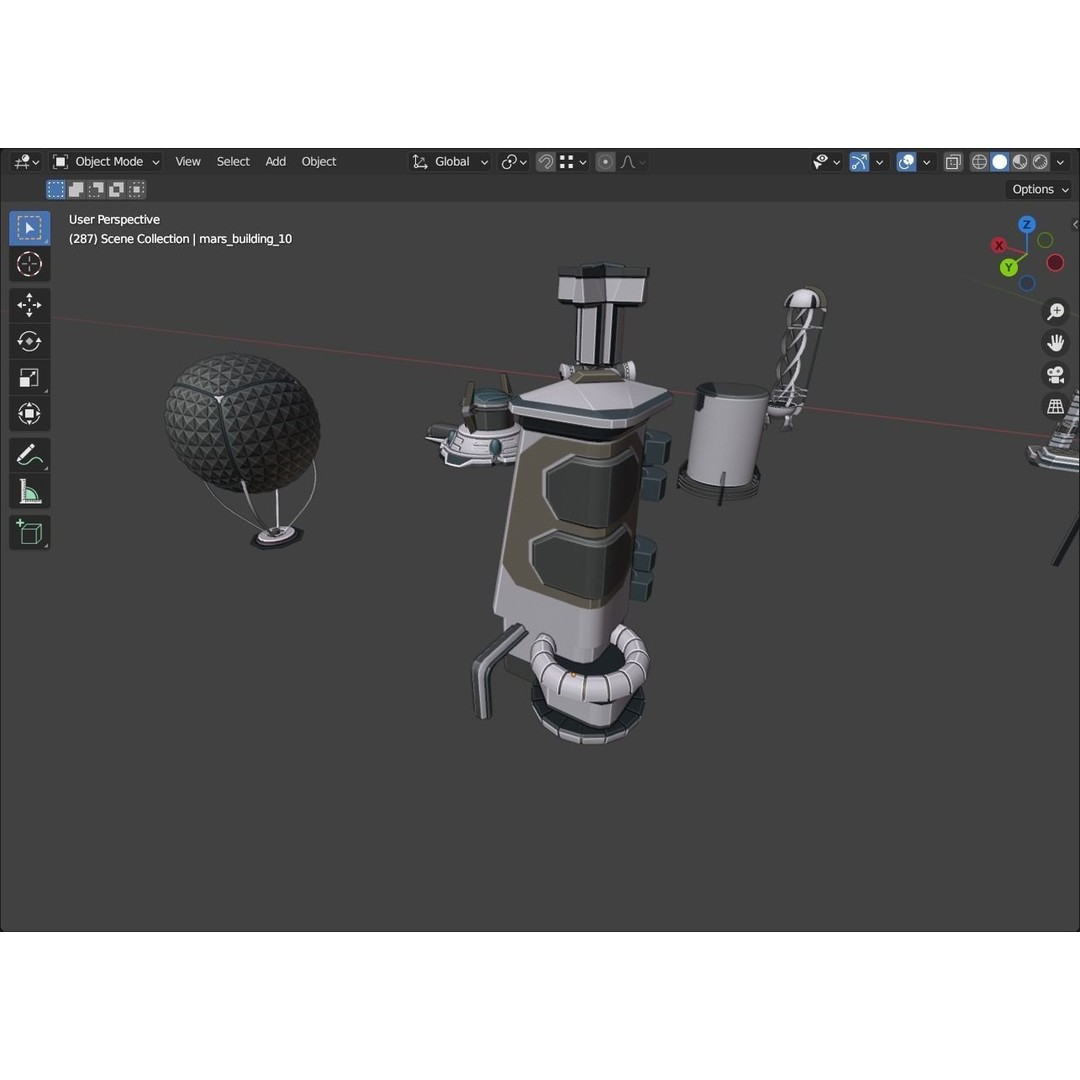Open the Object Mode dropdown
Screen dimensions: 1080x1080
106,161
